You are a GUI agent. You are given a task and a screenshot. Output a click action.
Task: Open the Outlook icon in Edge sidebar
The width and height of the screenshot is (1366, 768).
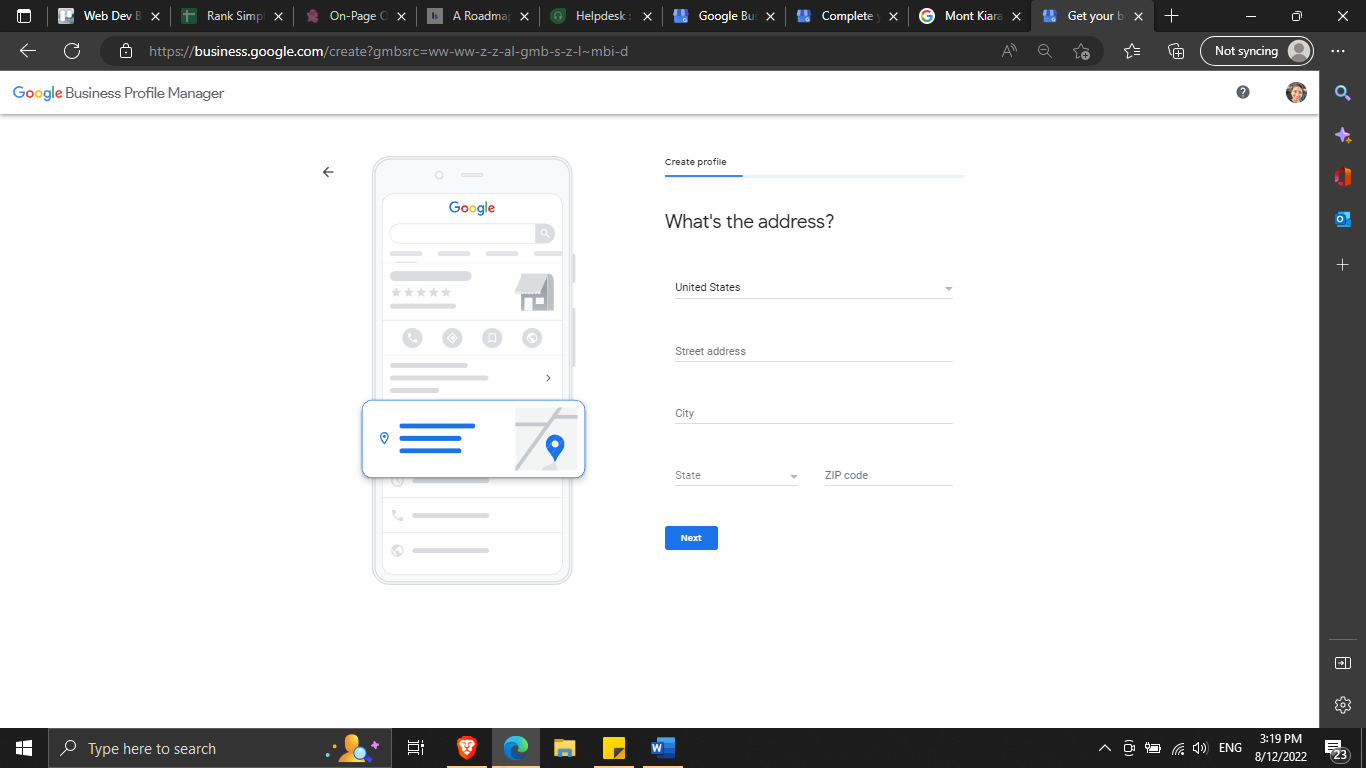tap(1343, 219)
